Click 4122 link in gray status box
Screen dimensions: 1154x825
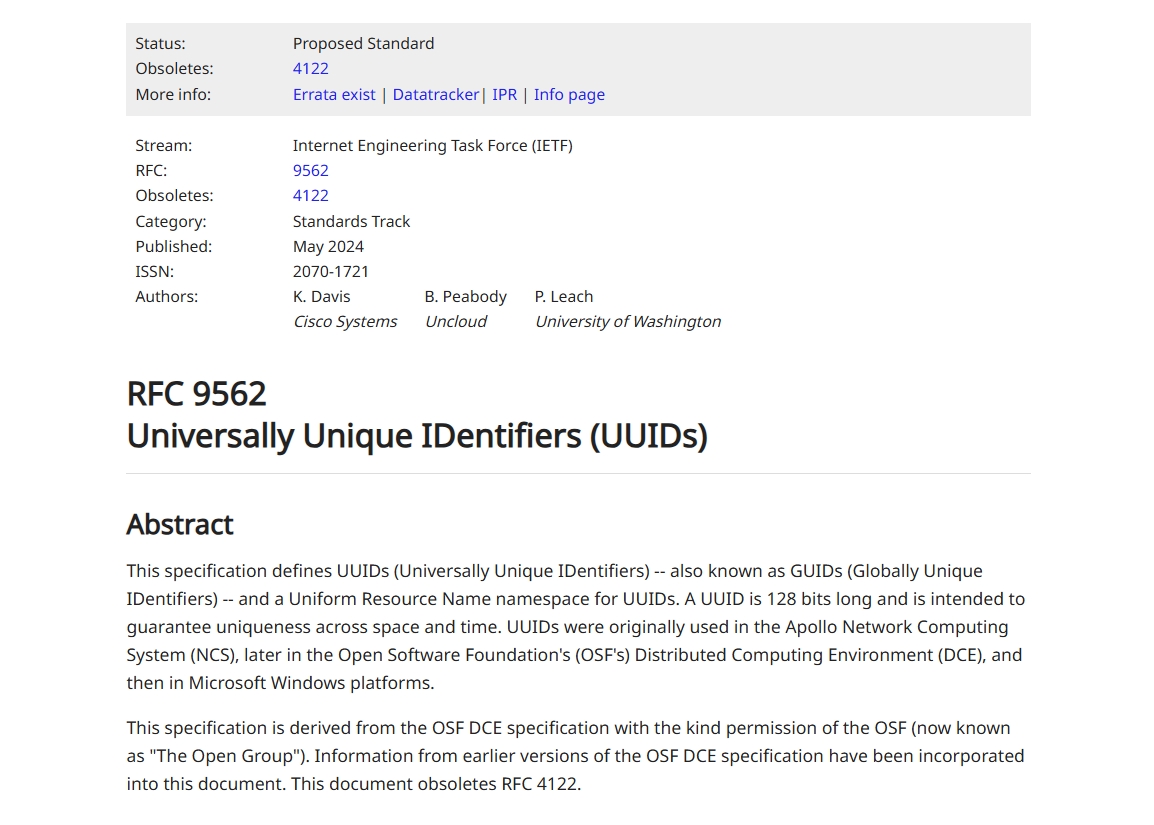click(311, 68)
